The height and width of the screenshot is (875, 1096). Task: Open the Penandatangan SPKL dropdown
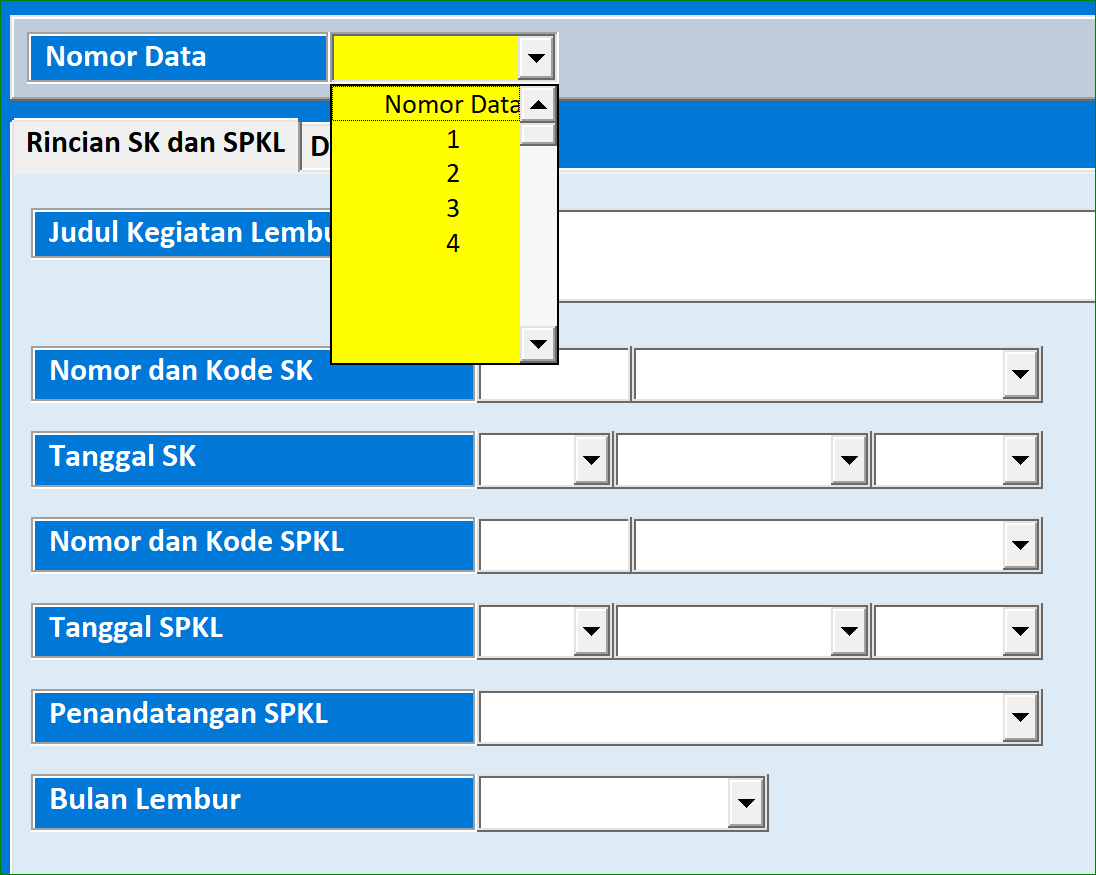coord(1018,717)
